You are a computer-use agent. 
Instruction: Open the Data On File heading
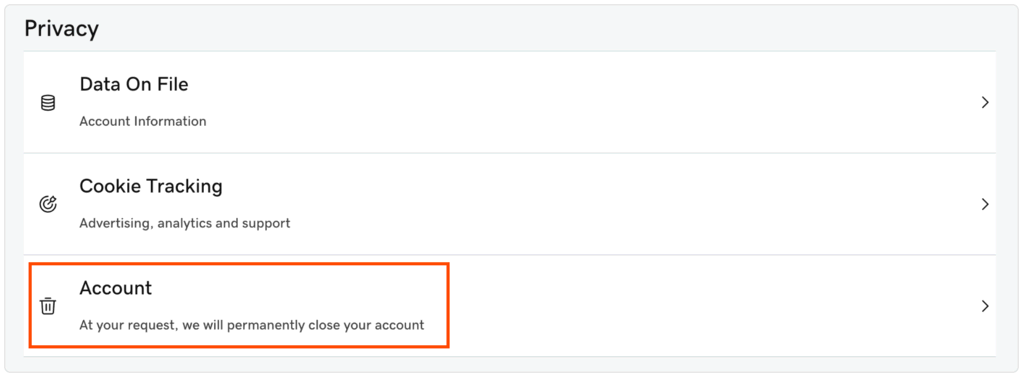134,84
